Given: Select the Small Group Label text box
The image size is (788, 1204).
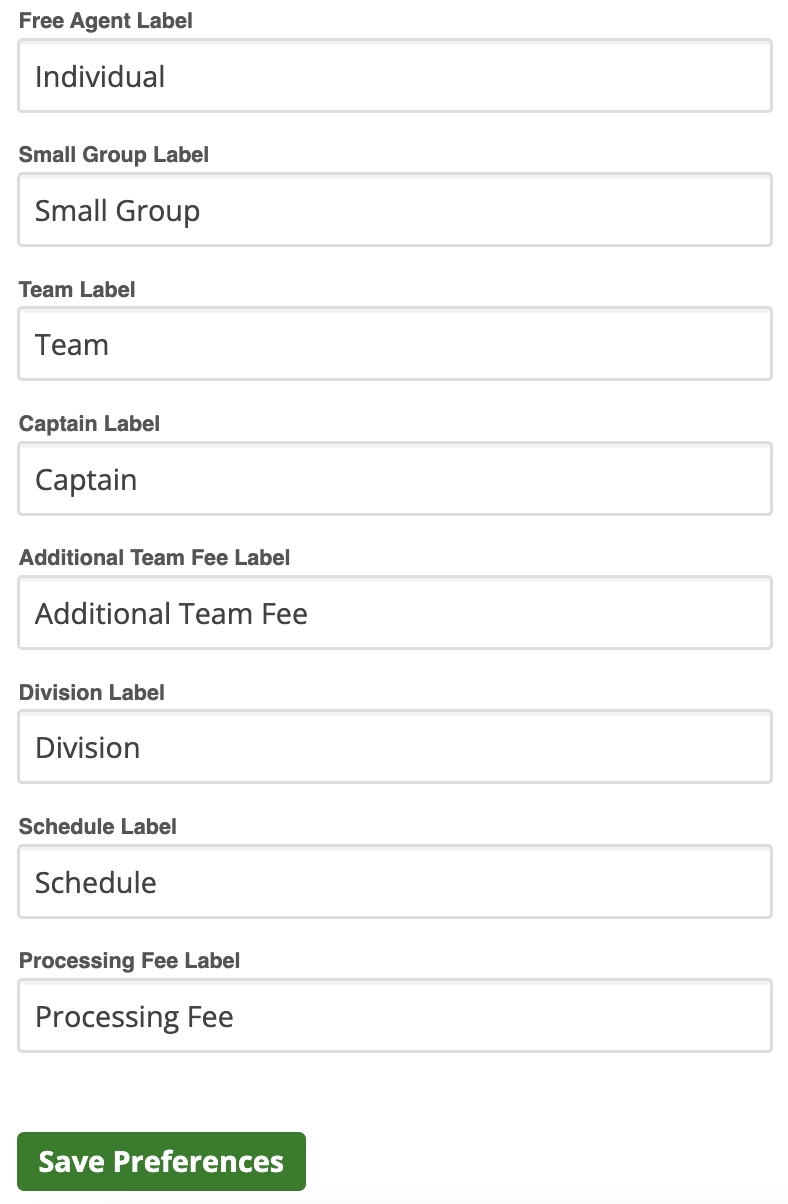Looking at the screenshot, I should tap(395, 210).
